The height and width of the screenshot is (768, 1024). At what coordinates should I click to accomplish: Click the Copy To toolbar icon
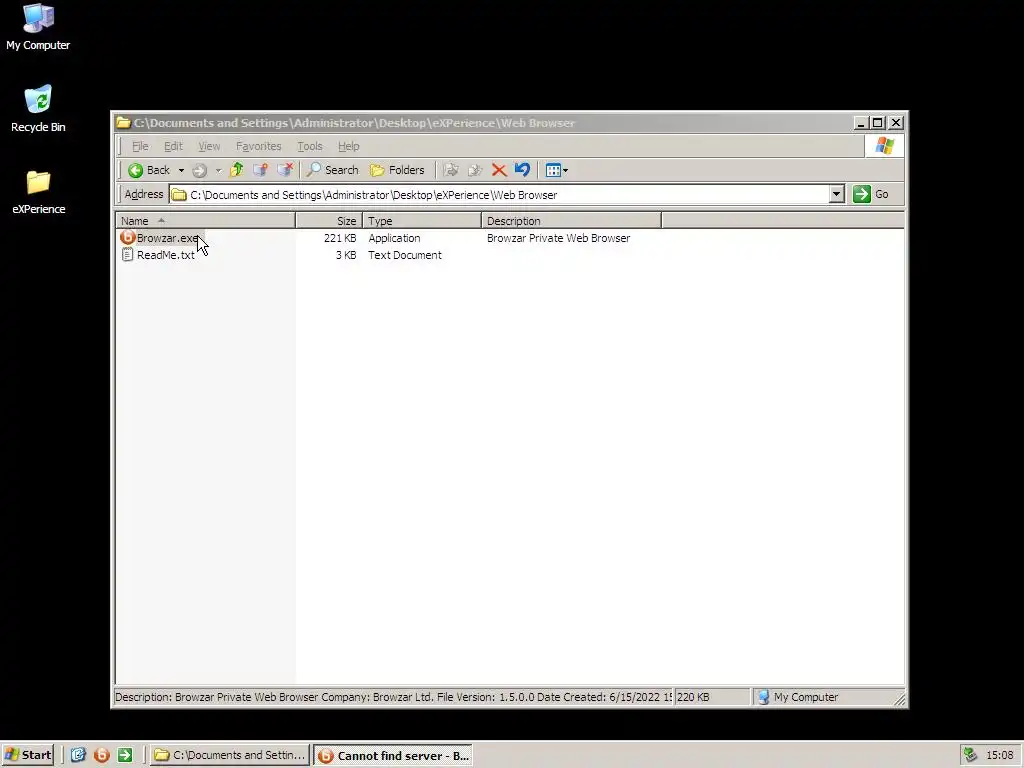pyautogui.click(x=475, y=170)
